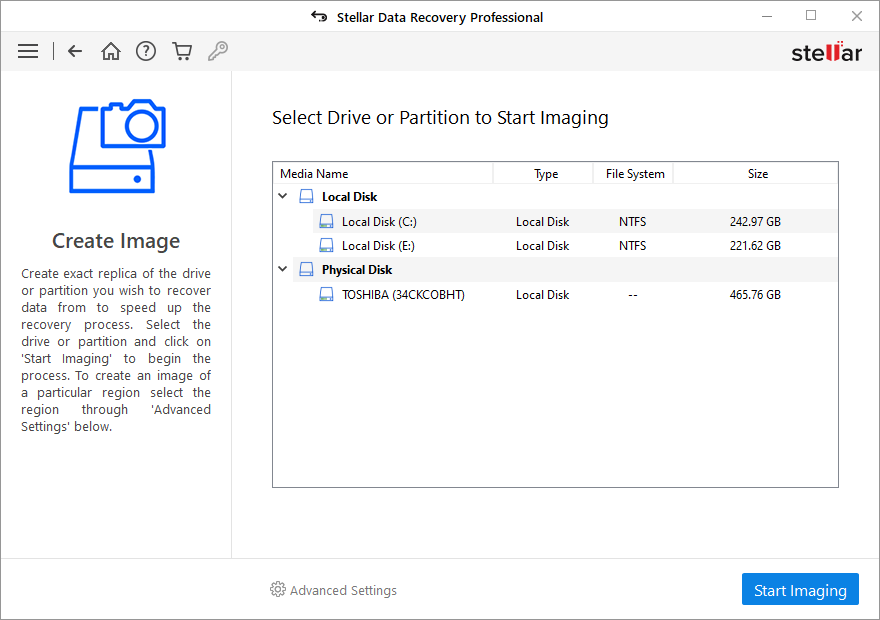
Task: Select Local Disk (C:) row
Action: tap(575, 222)
